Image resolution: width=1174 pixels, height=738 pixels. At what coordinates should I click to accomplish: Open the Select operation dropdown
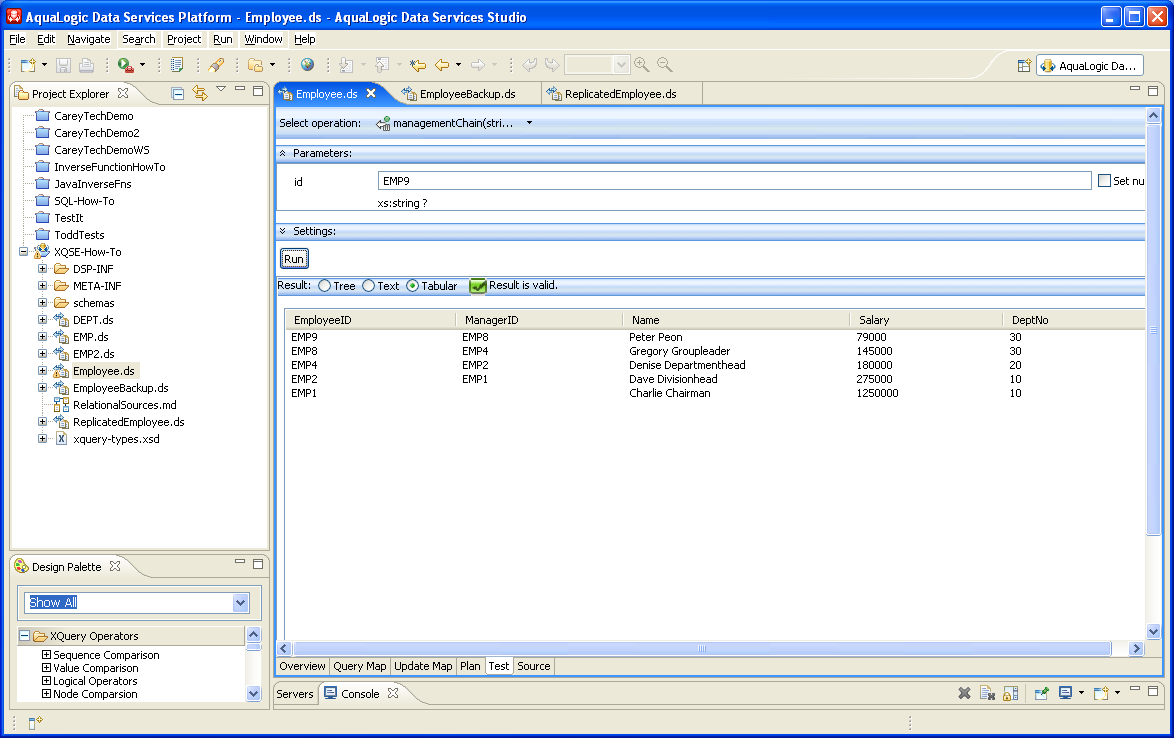coord(529,123)
